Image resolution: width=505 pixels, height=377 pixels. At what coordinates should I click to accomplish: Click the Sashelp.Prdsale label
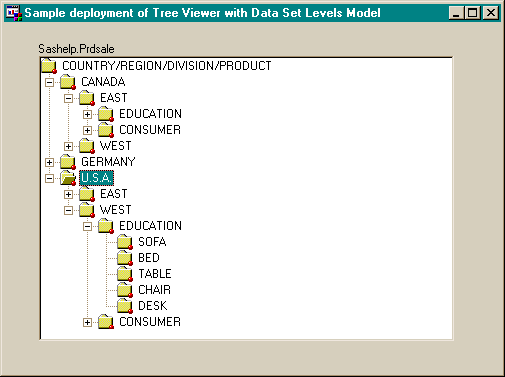[x=76, y=49]
